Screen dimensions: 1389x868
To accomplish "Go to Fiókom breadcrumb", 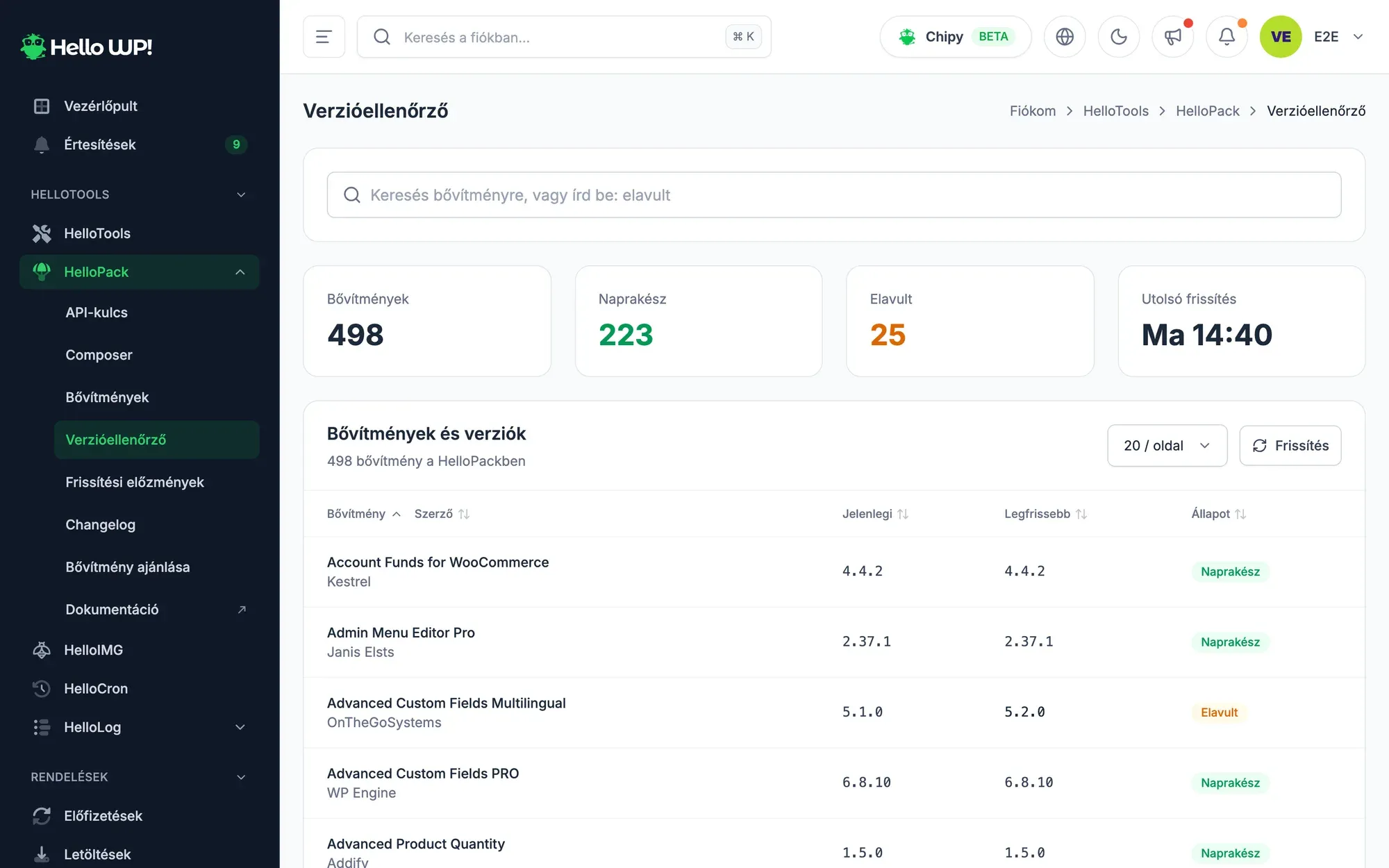I will click(x=1032, y=111).
